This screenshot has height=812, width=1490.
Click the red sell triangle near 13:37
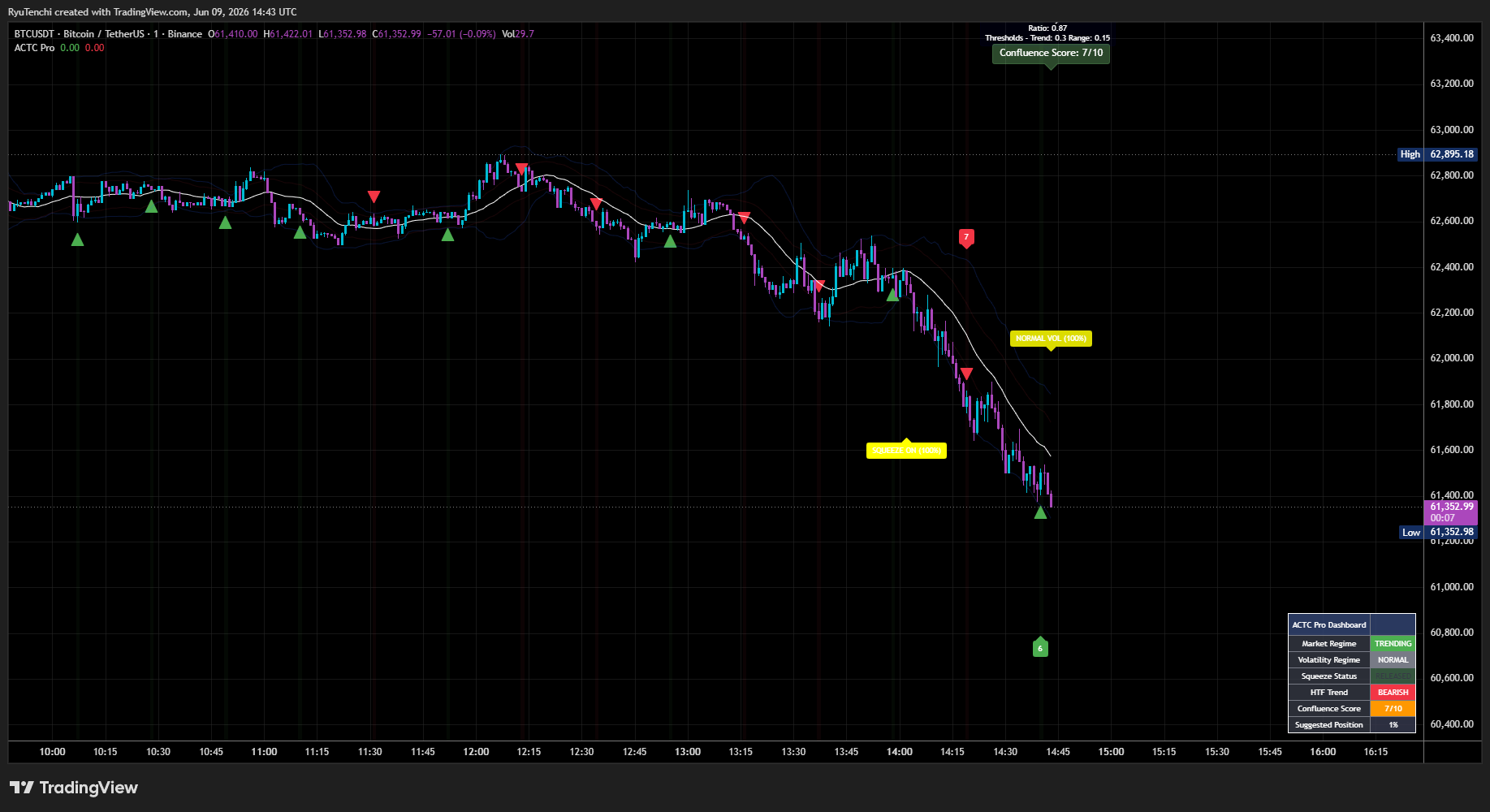tap(818, 286)
